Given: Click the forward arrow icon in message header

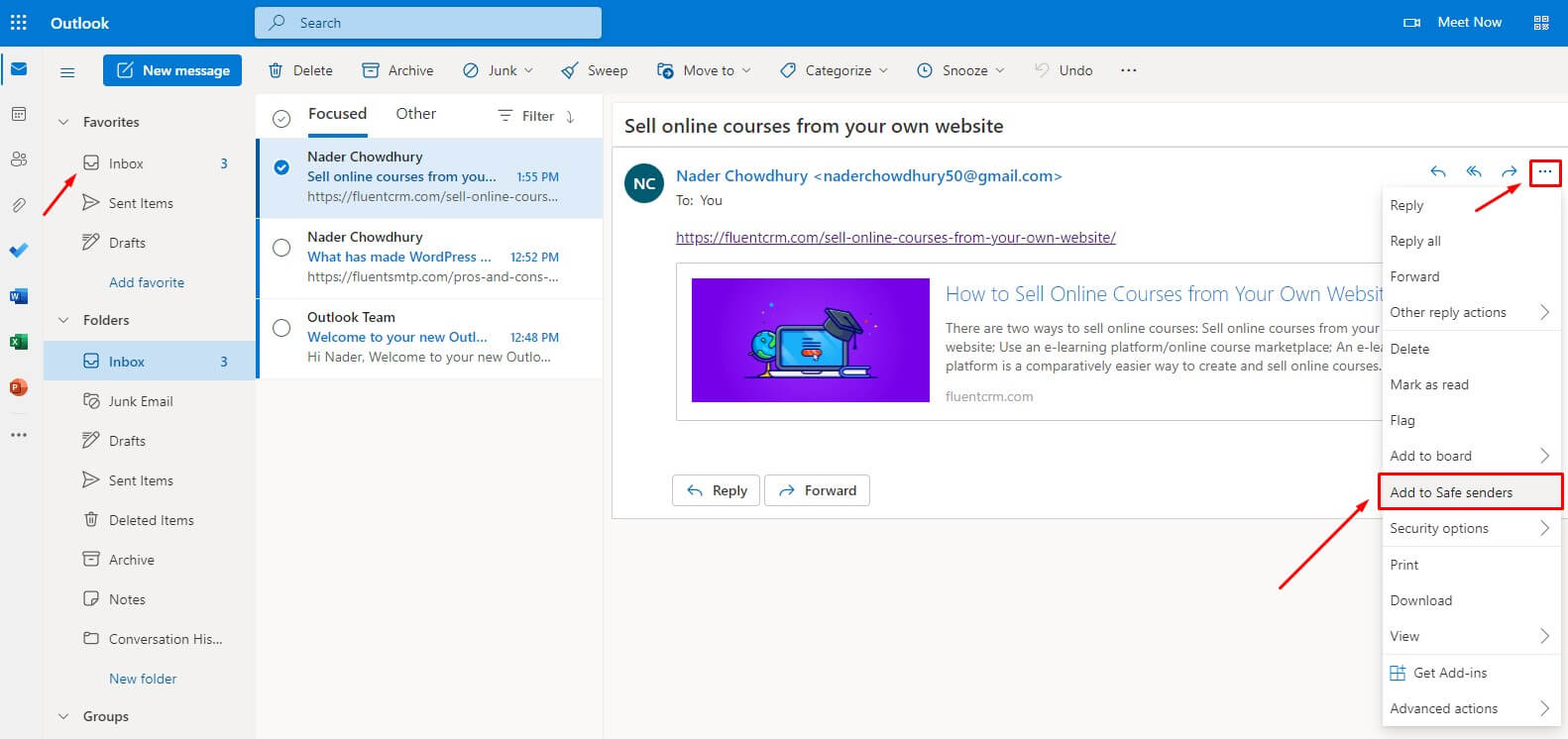Looking at the screenshot, I should coord(1510,172).
